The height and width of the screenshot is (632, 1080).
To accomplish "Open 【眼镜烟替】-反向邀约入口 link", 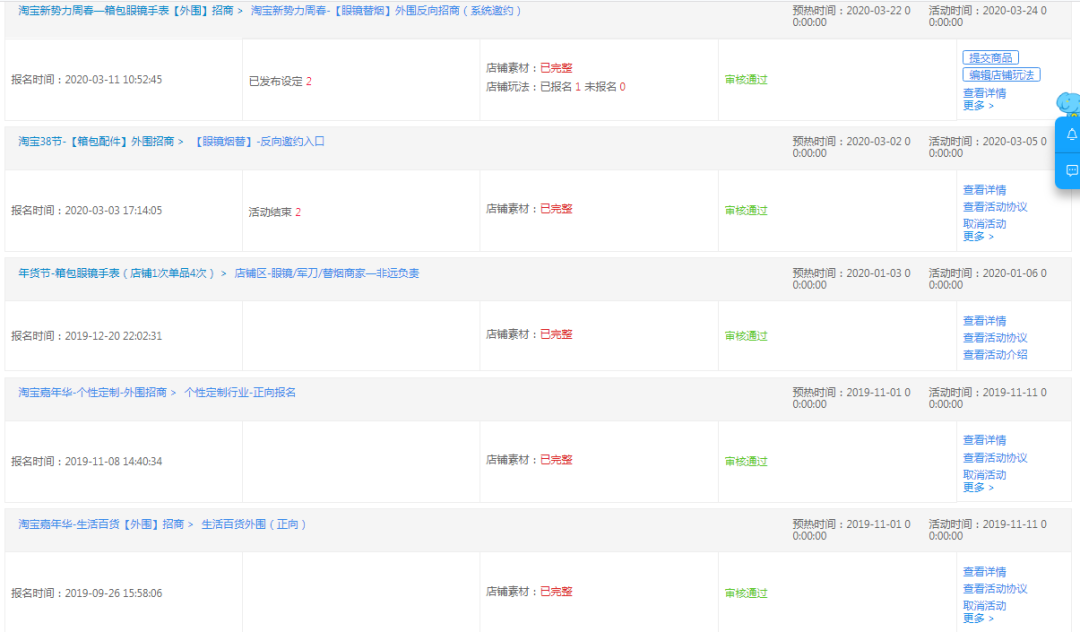I will click(258, 141).
